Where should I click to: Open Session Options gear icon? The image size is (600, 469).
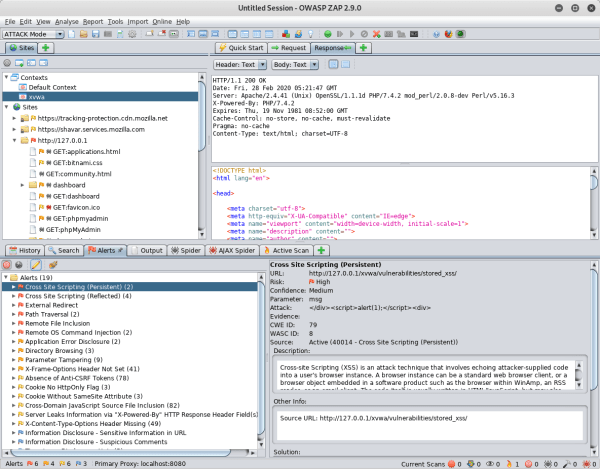132,34
